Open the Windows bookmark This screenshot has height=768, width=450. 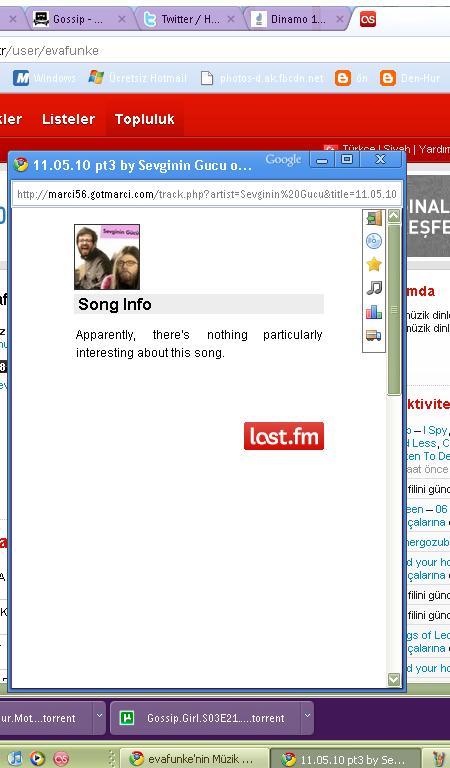coord(45,78)
